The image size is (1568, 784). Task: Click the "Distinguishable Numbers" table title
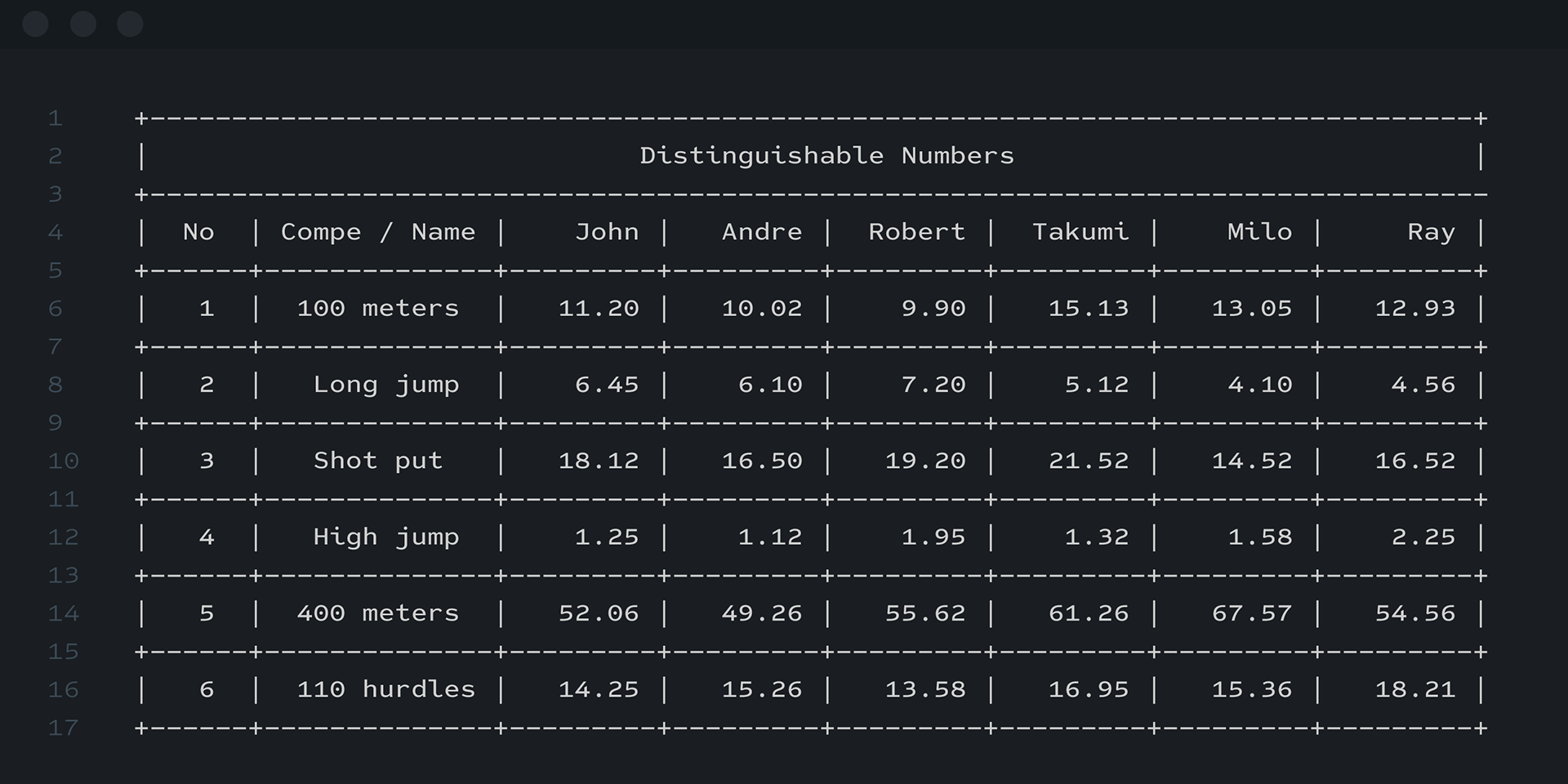pos(826,156)
